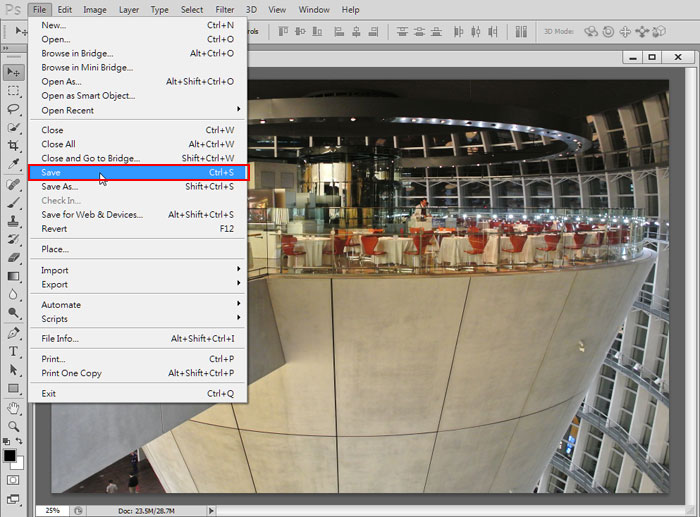Expand the toolbox with the double-arrow
700x517 pixels.
click(x=5, y=48)
